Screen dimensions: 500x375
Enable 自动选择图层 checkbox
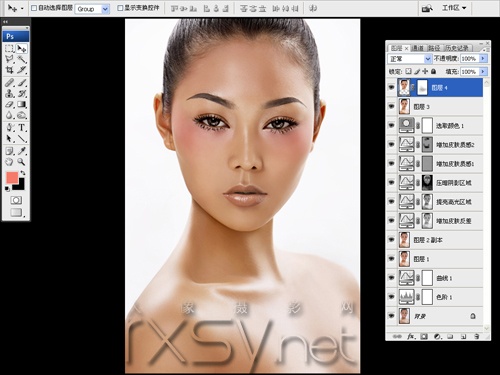pyautogui.click(x=34, y=8)
